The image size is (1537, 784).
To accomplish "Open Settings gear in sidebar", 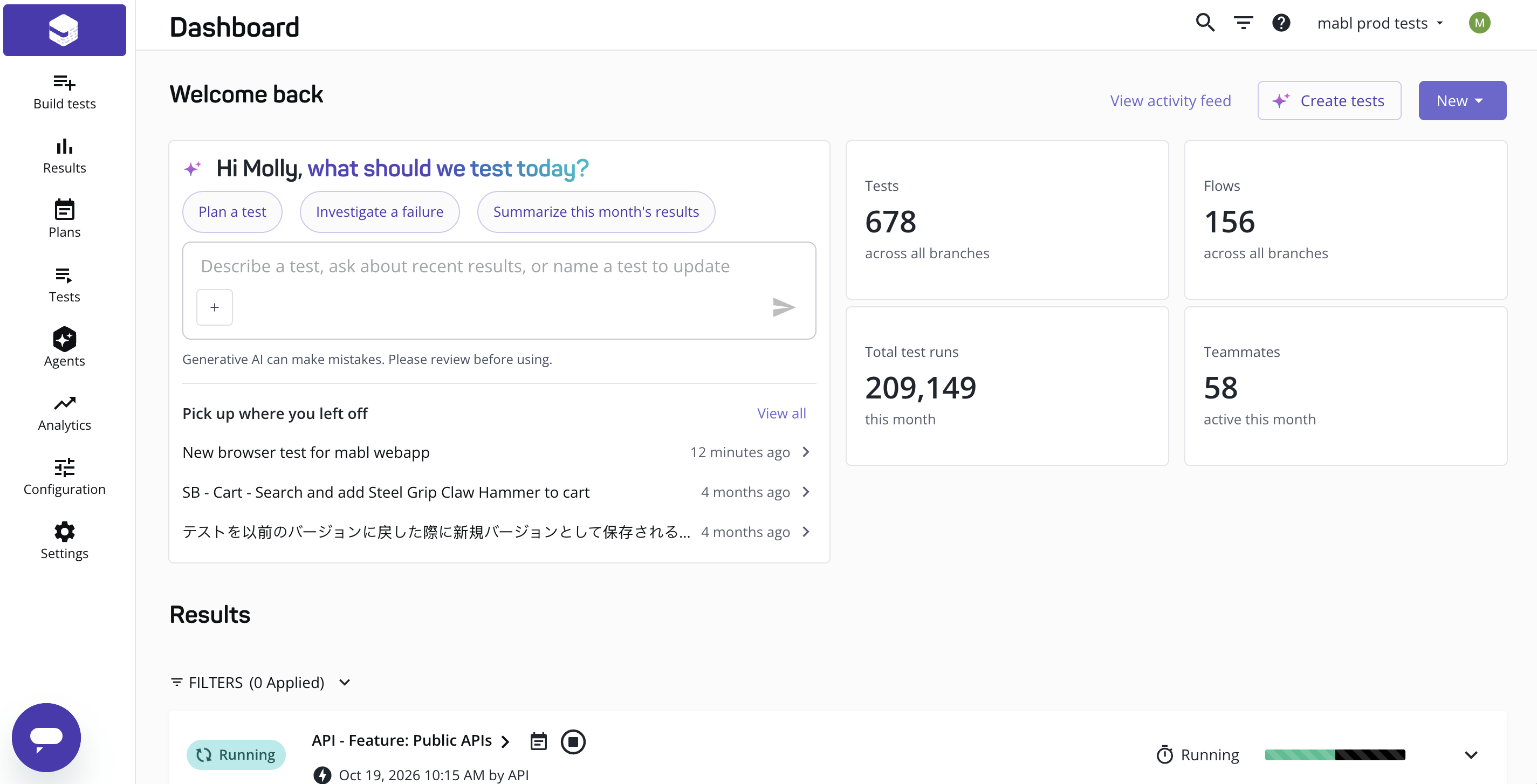I will coord(64,541).
